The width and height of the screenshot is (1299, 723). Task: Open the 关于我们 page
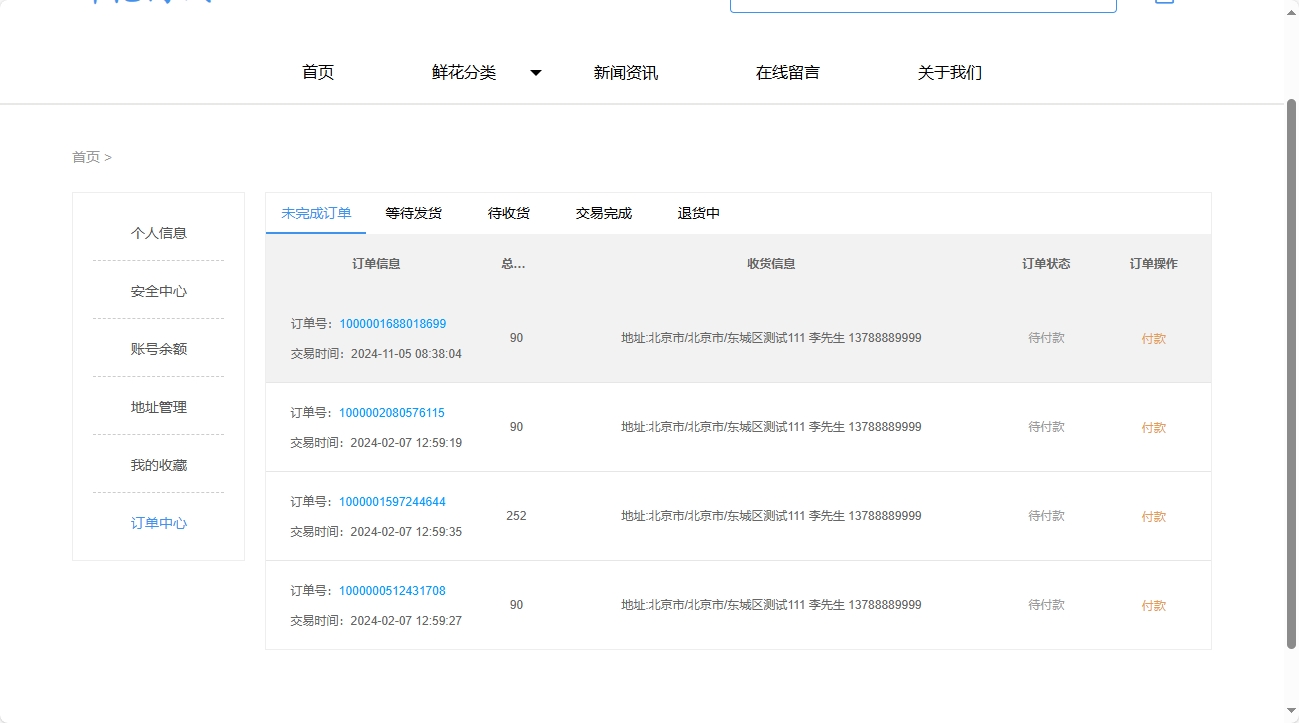tap(948, 71)
